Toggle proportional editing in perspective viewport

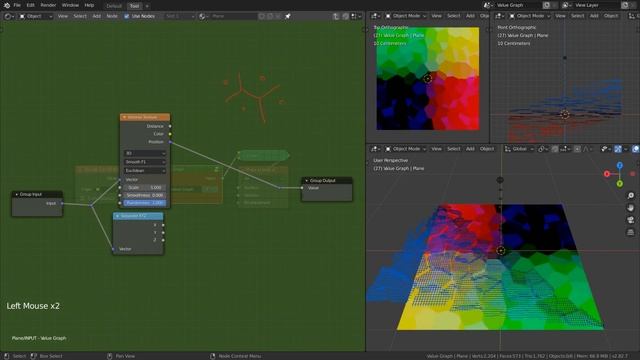pyautogui.click(x=577, y=149)
